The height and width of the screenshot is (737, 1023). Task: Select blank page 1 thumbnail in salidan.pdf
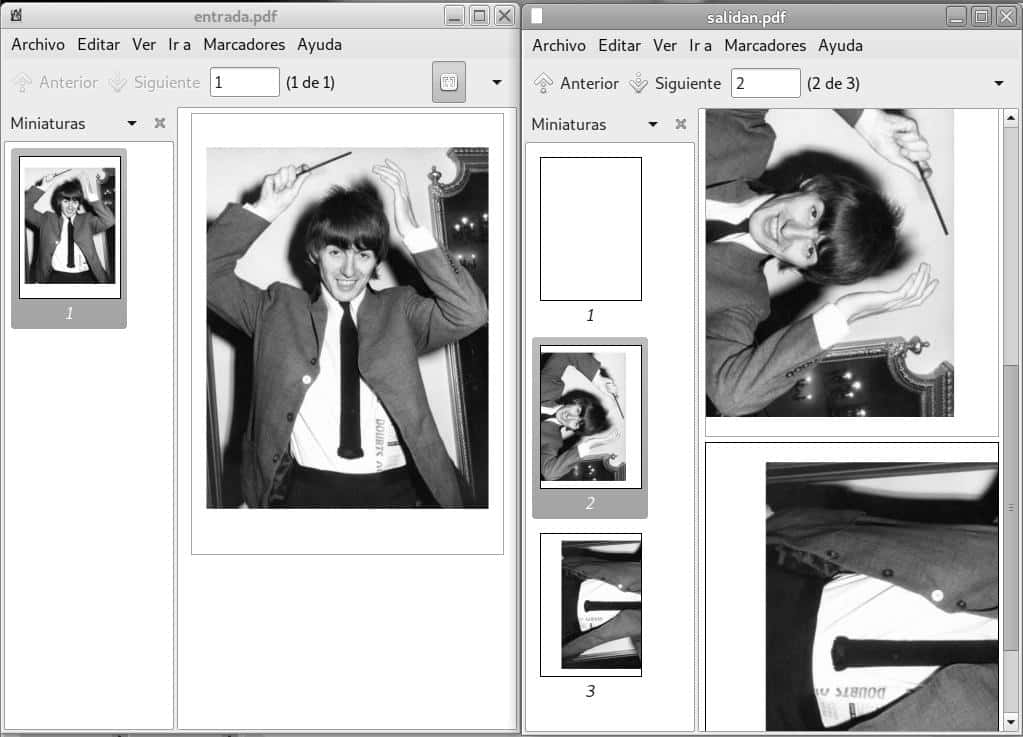[590, 229]
